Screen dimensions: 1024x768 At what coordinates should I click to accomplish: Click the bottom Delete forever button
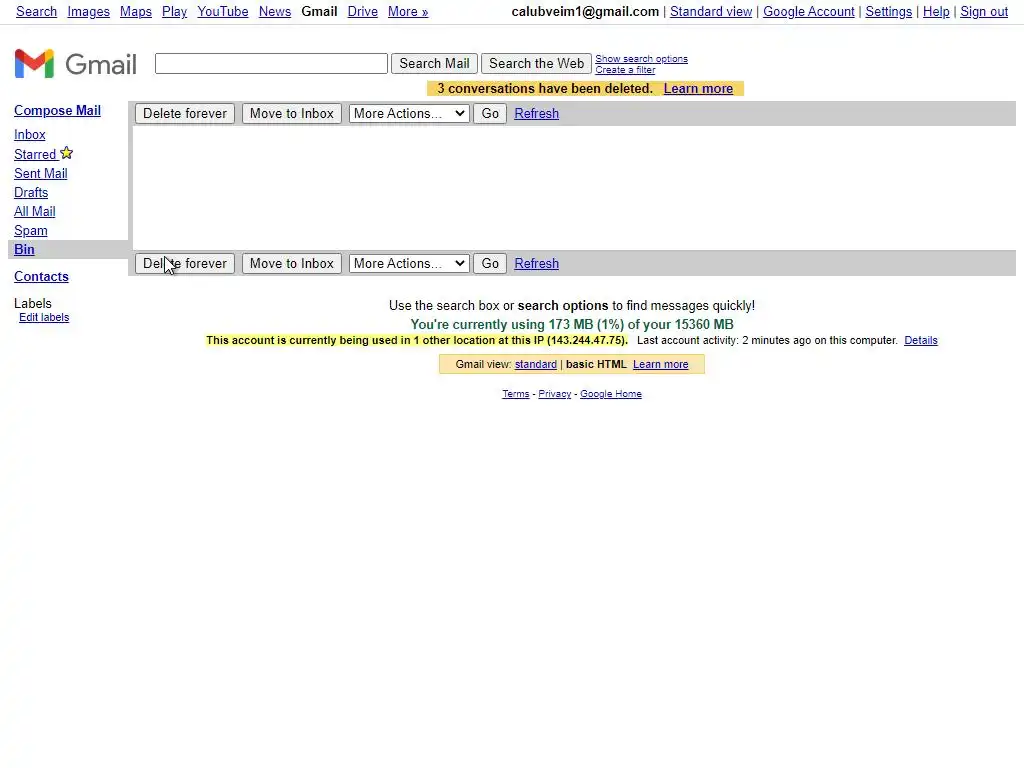point(185,264)
